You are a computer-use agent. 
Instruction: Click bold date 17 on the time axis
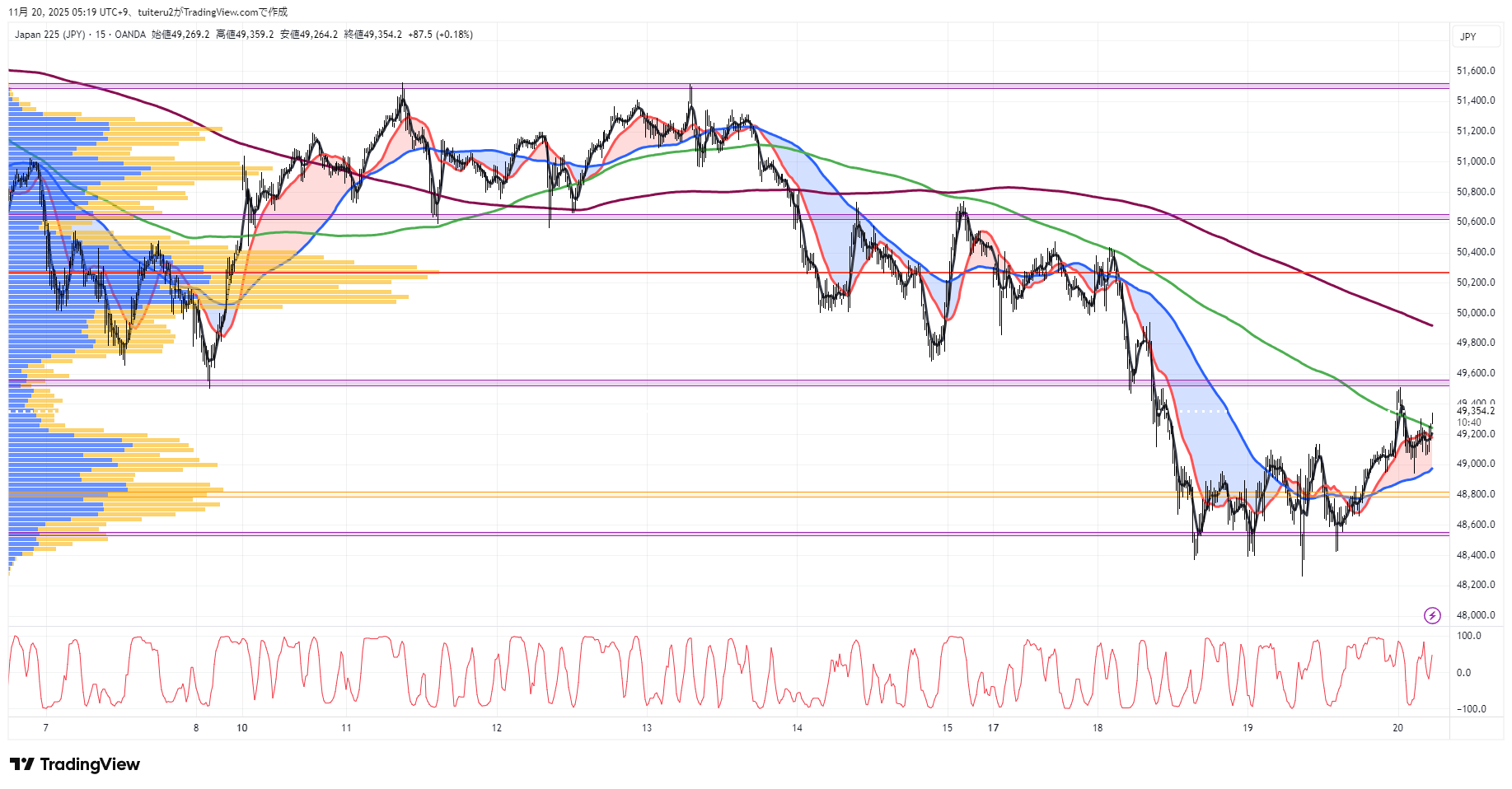tap(994, 728)
